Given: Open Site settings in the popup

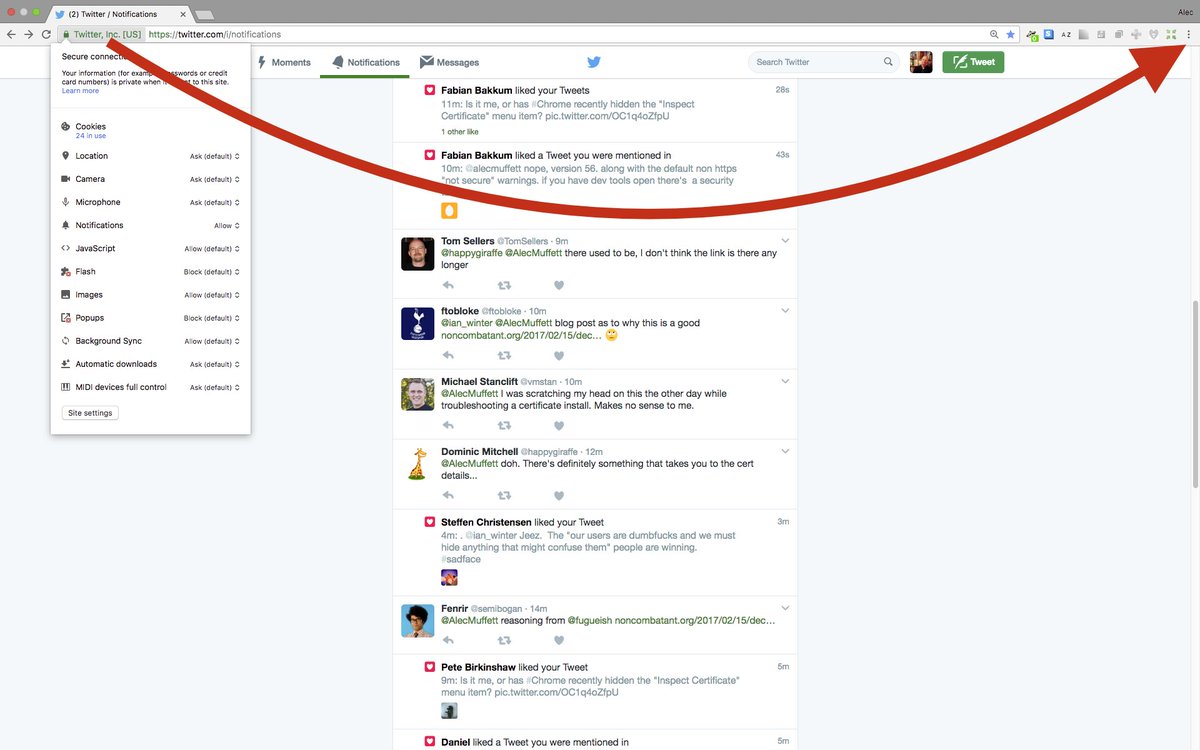Looking at the screenshot, I should click(x=90, y=413).
